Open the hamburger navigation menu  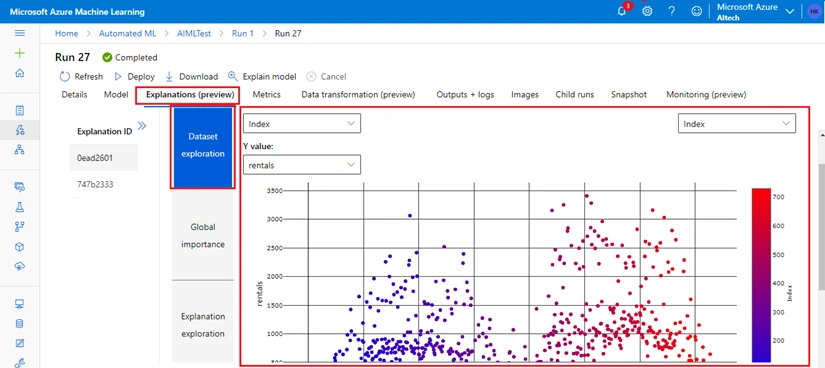coord(20,33)
